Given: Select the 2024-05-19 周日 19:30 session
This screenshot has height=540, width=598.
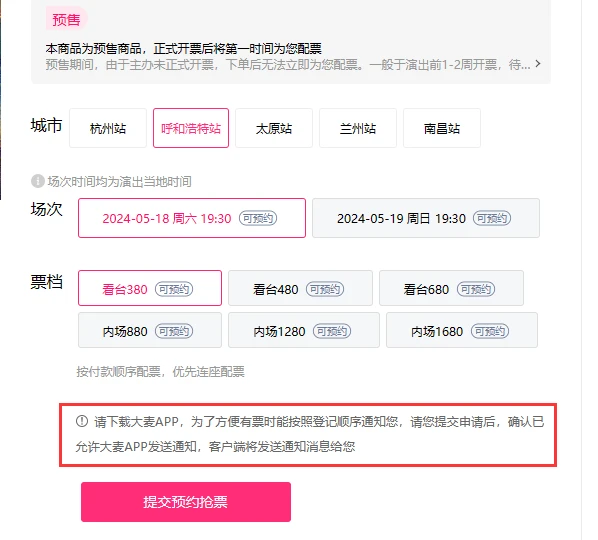Looking at the screenshot, I should (426, 218).
